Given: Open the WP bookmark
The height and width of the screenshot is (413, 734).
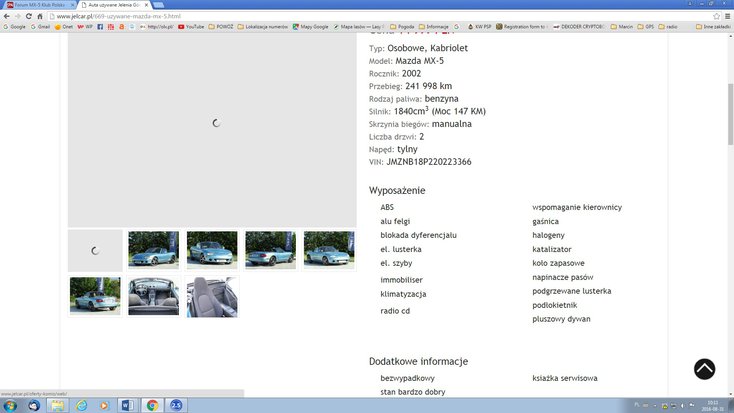Looking at the screenshot, I should 85,27.
